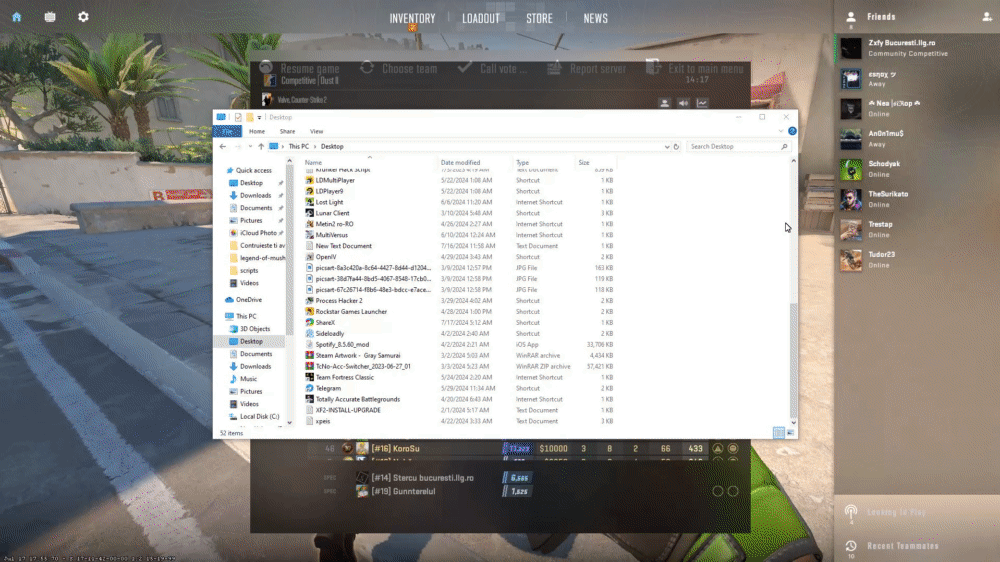Select the Sideloadly shortcut icon

309,334
